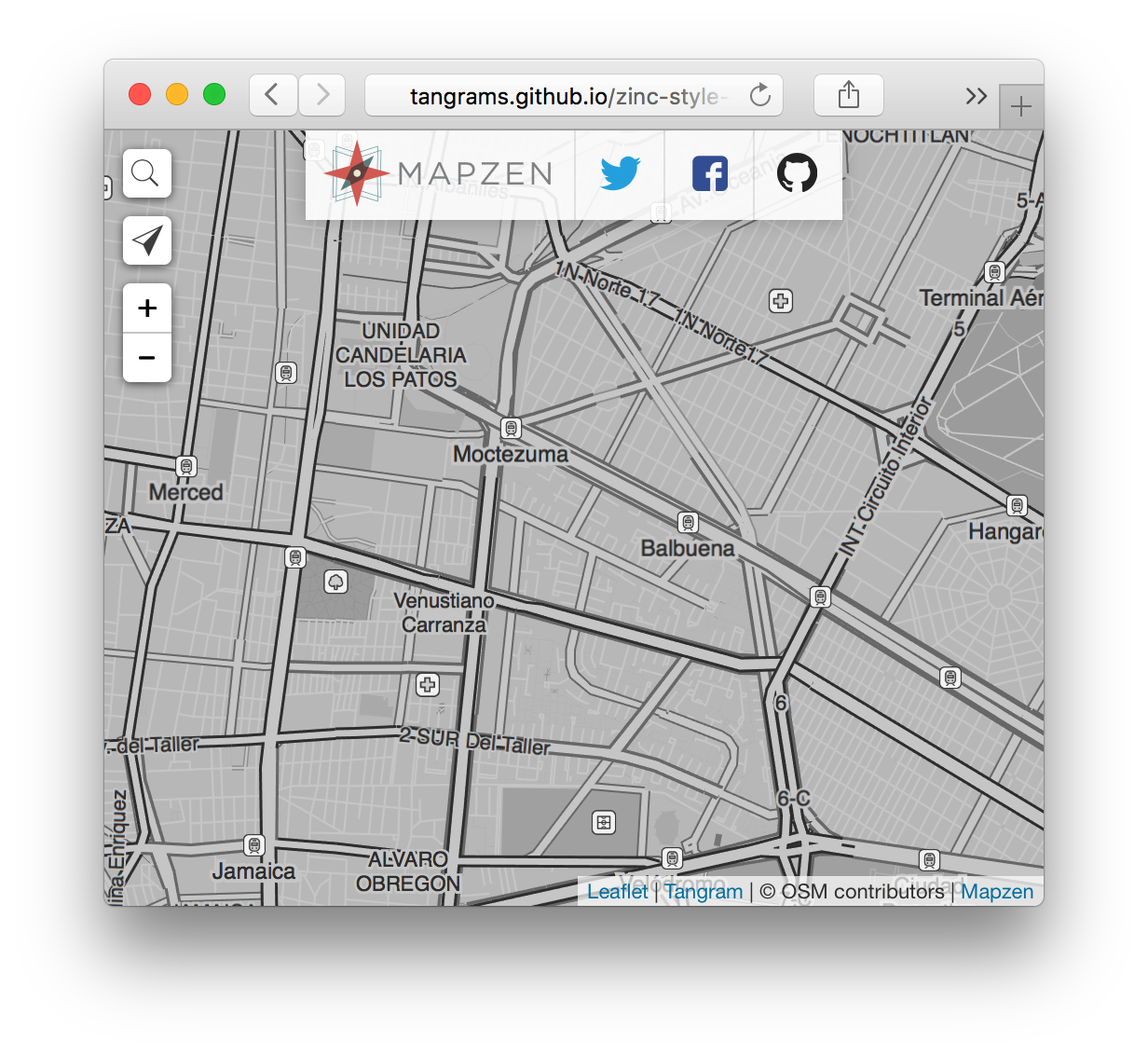Reload the page with refresh icon
The width and height of the screenshot is (1148, 1055).
click(x=760, y=95)
